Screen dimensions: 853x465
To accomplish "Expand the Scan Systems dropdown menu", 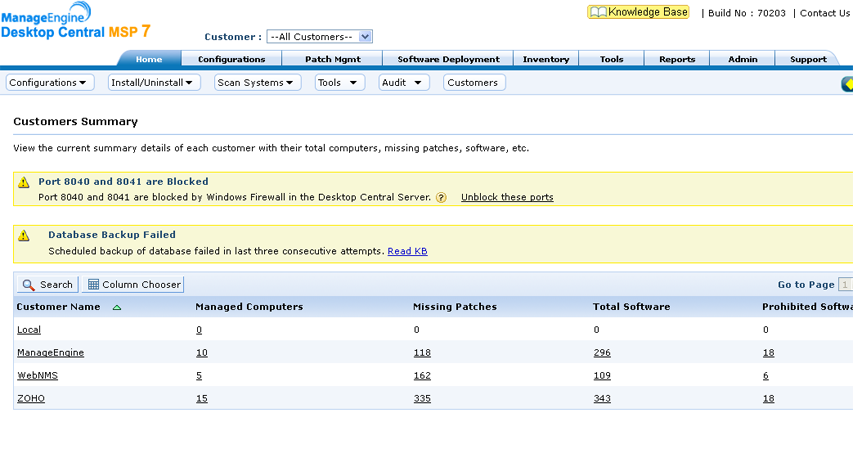I will click(x=257, y=83).
